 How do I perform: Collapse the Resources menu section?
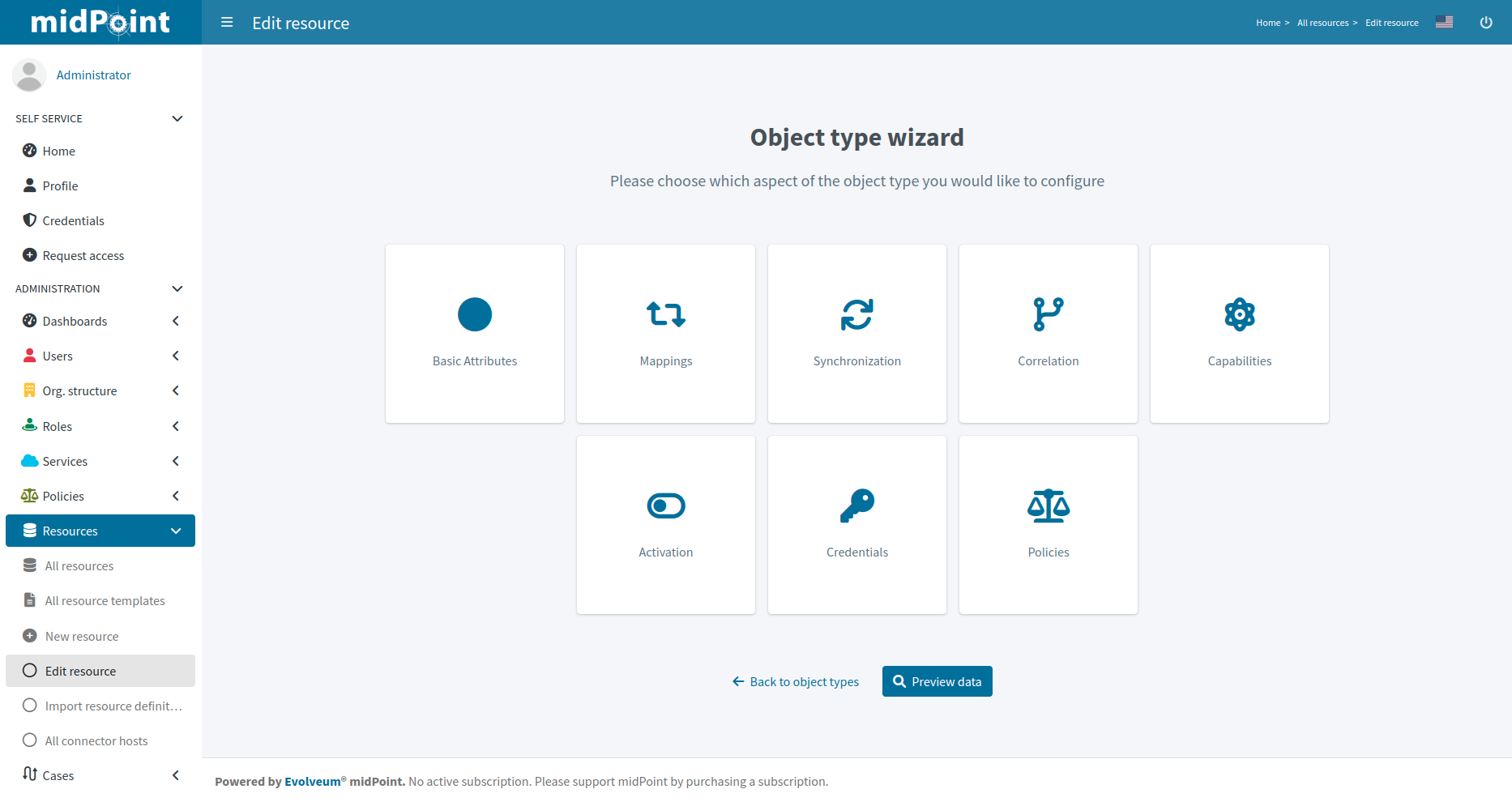point(176,531)
